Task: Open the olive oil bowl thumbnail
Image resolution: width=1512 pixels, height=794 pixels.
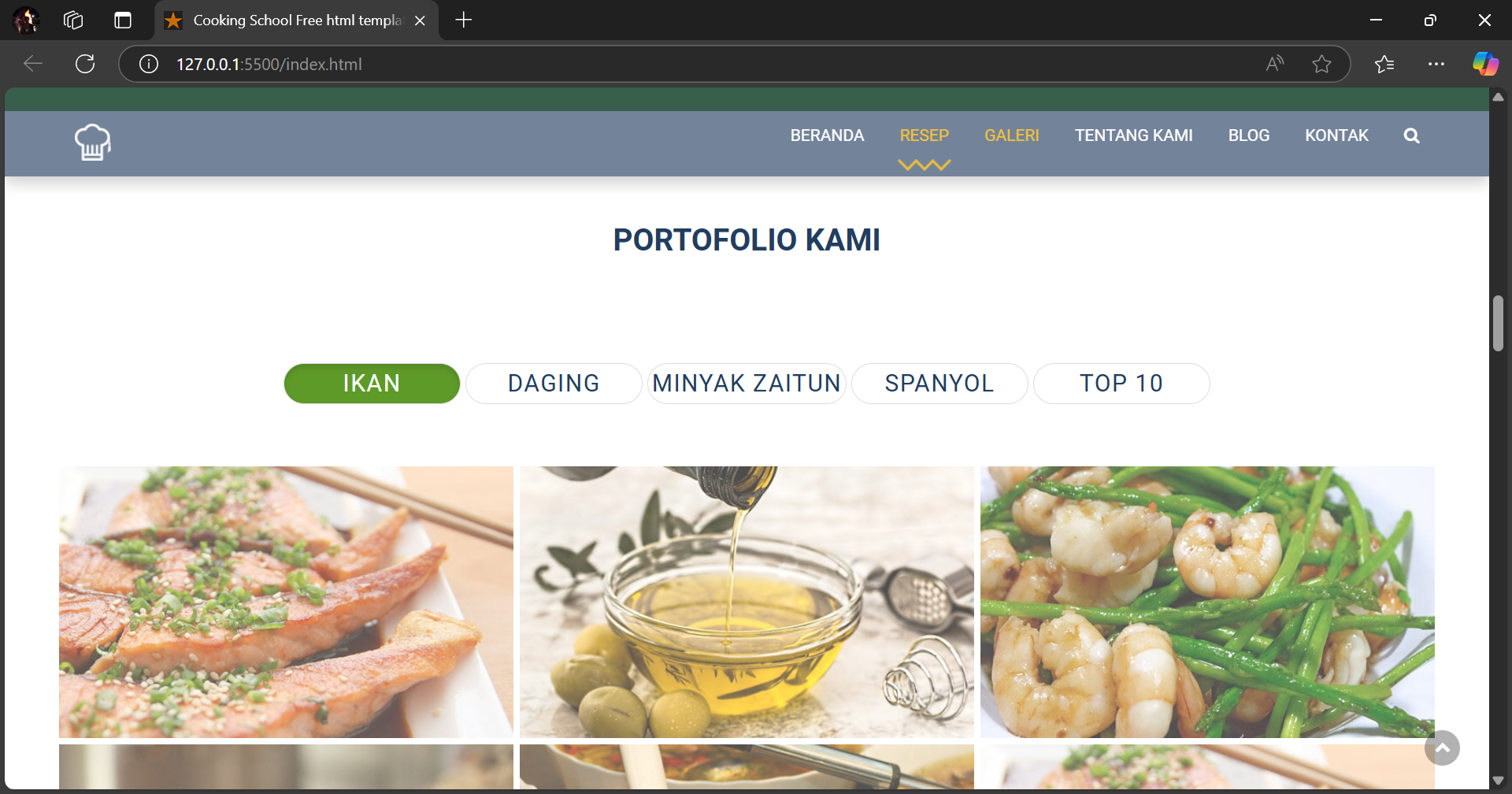Action: (x=747, y=602)
